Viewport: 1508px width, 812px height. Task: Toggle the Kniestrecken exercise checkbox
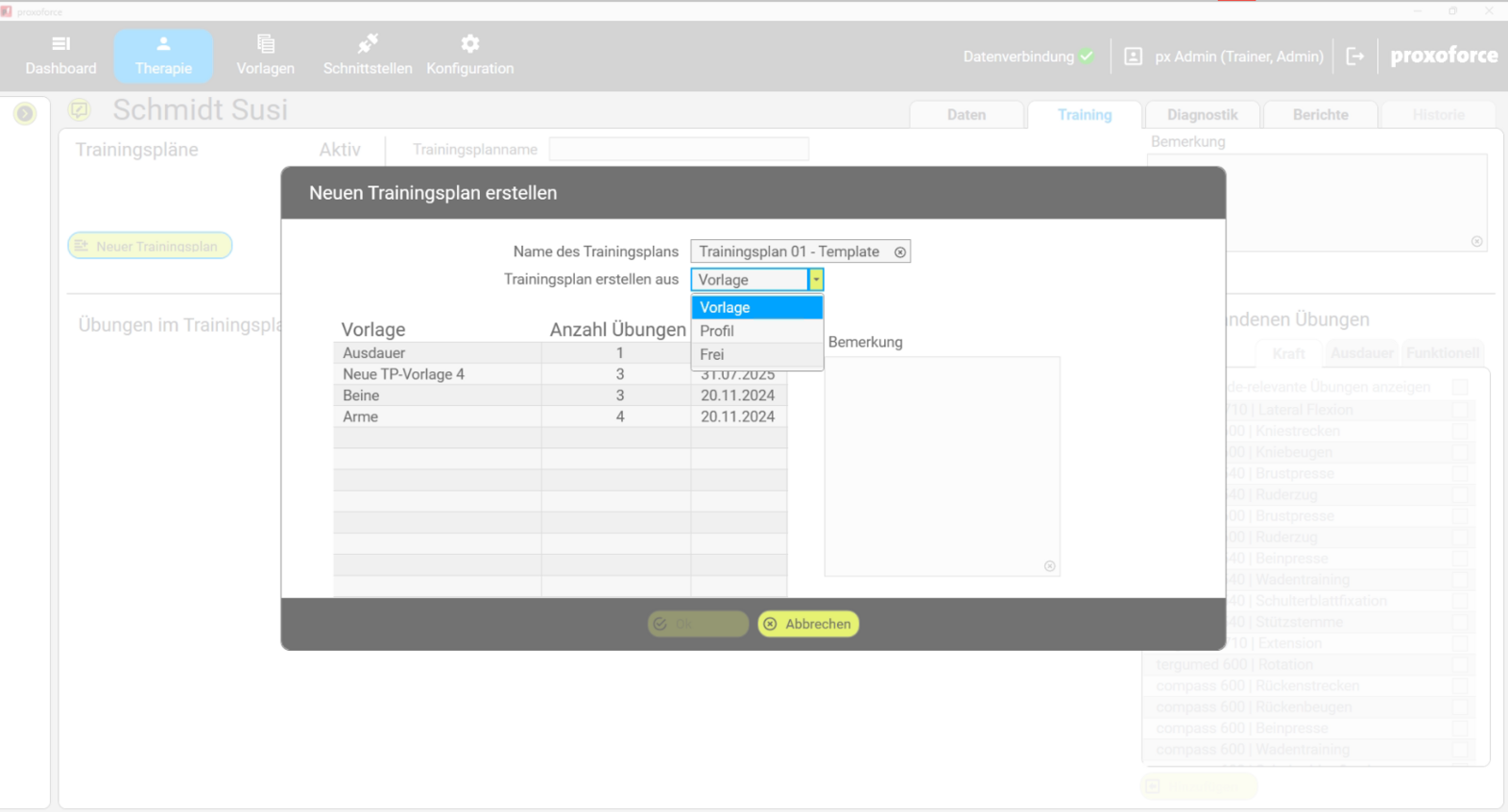coord(1460,431)
